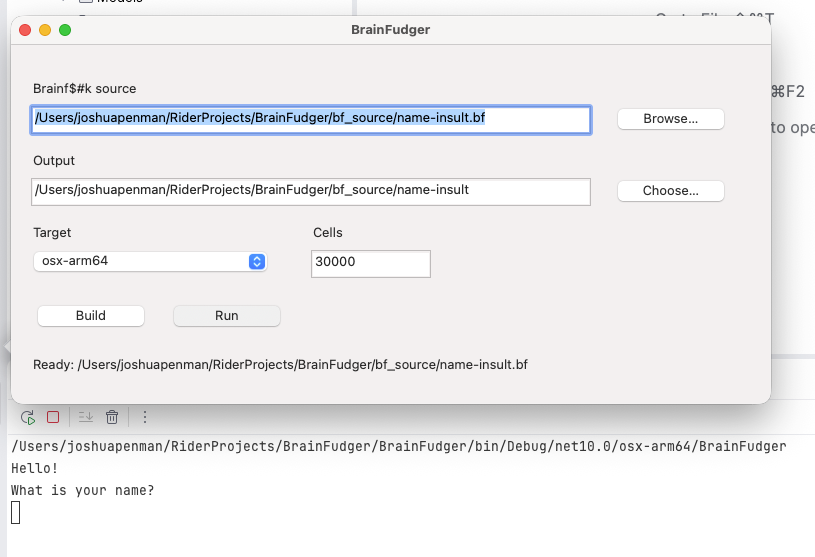
Task: Click the "Hello!" console line
Action: (x=34, y=468)
